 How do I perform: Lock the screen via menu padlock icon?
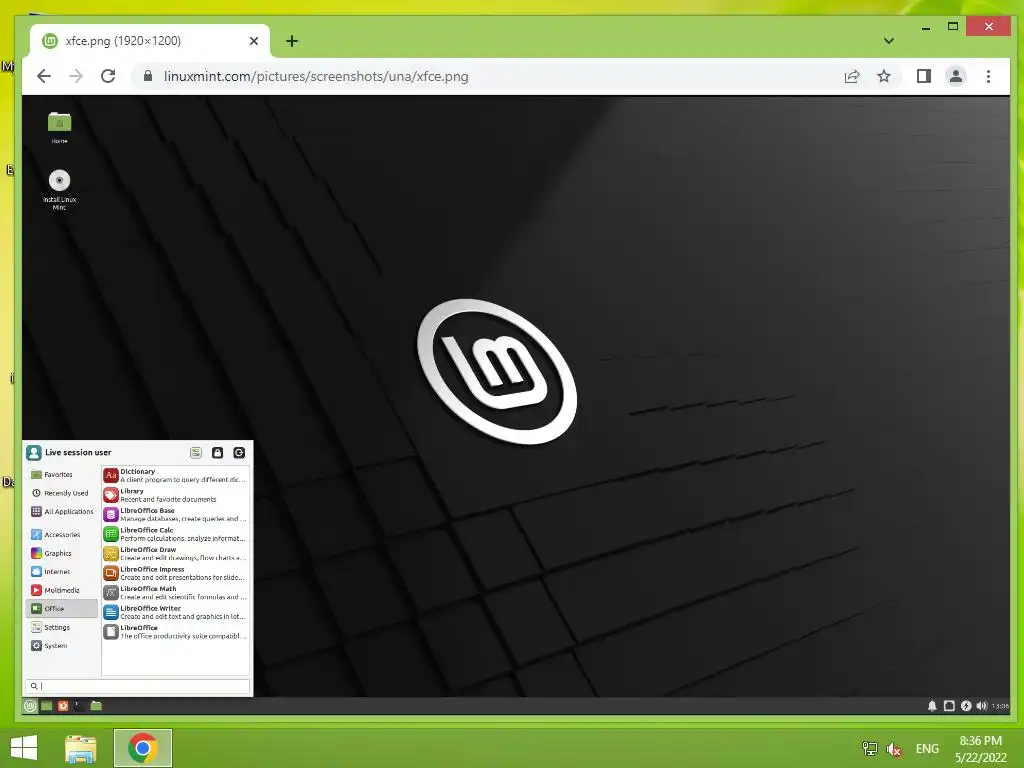point(217,453)
